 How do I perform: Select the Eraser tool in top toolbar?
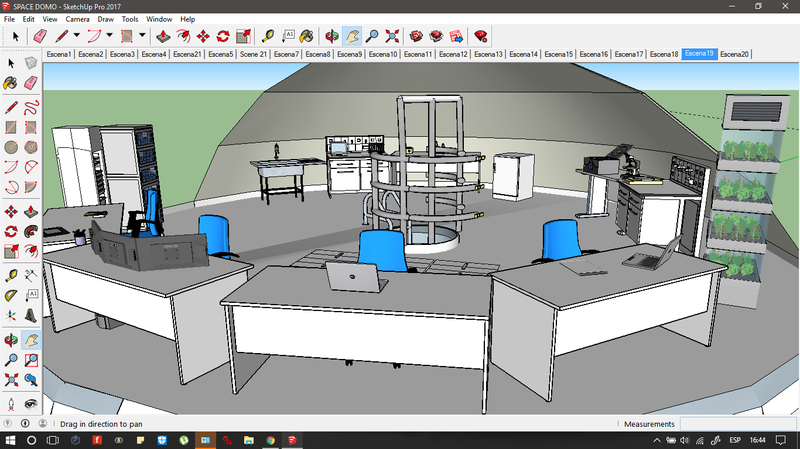(x=40, y=35)
